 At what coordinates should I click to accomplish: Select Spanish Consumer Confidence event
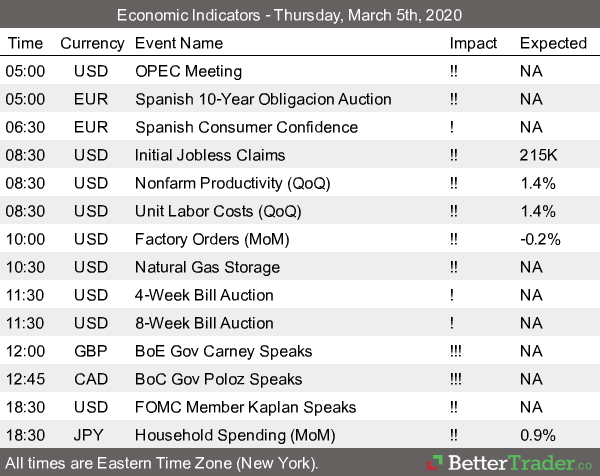pyautogui.click(x=246, y=127)
